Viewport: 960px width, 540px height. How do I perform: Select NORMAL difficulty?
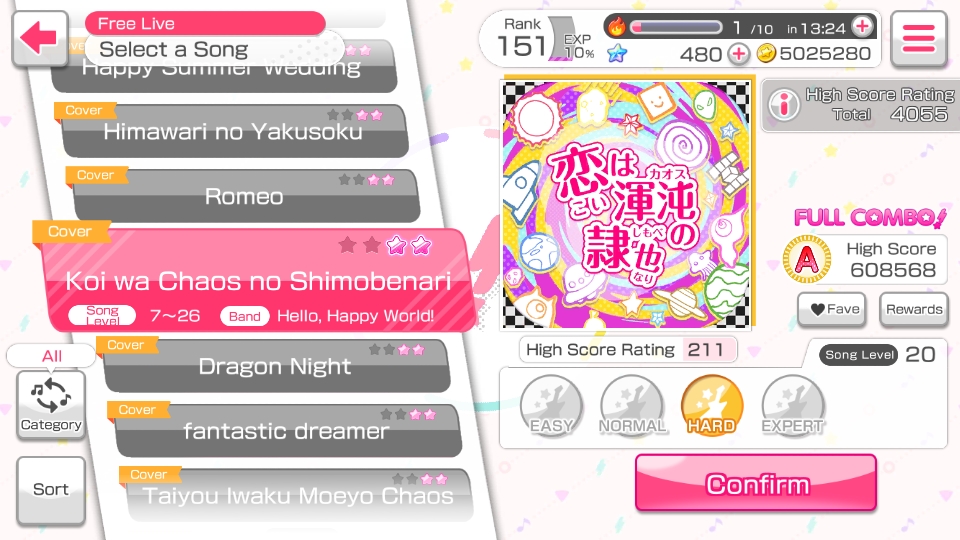(x=632, y=405)
